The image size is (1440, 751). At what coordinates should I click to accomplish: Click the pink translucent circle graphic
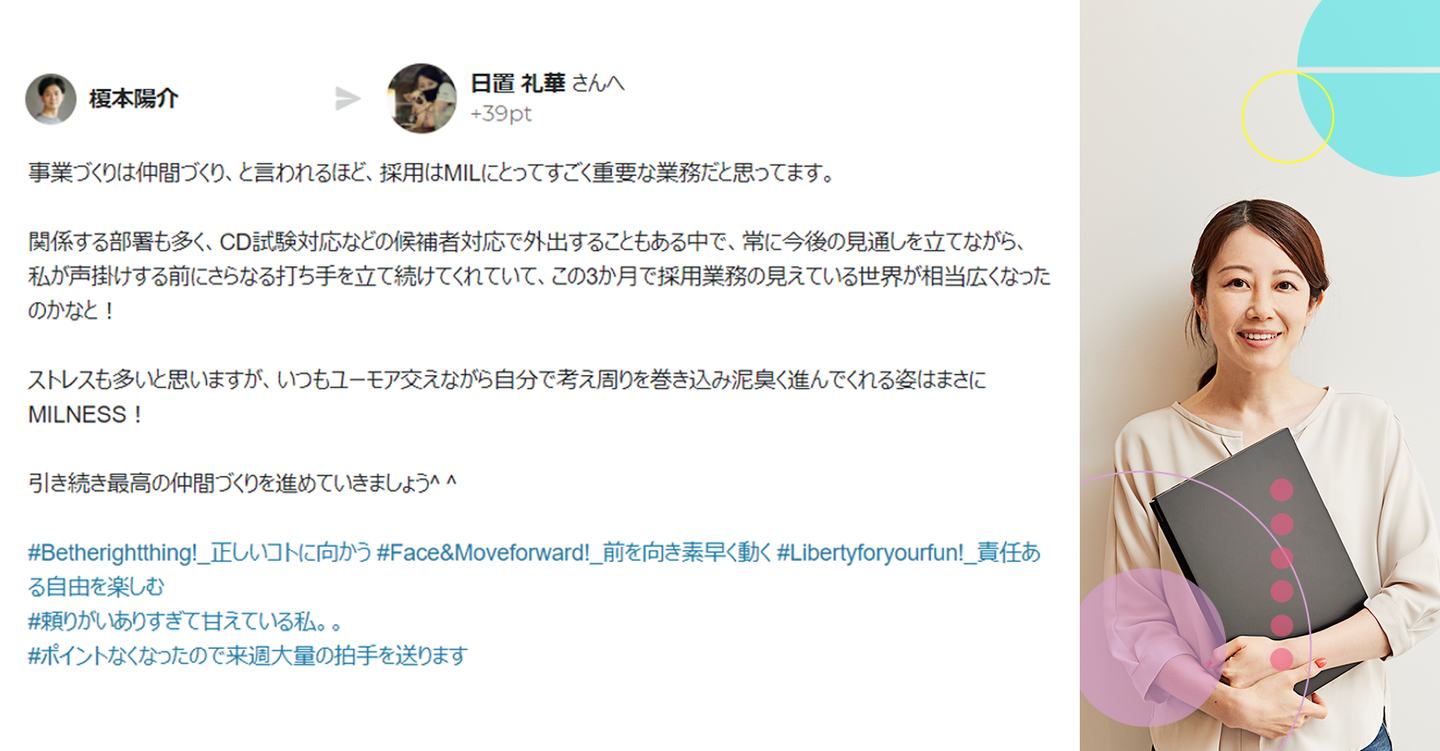1150,648
